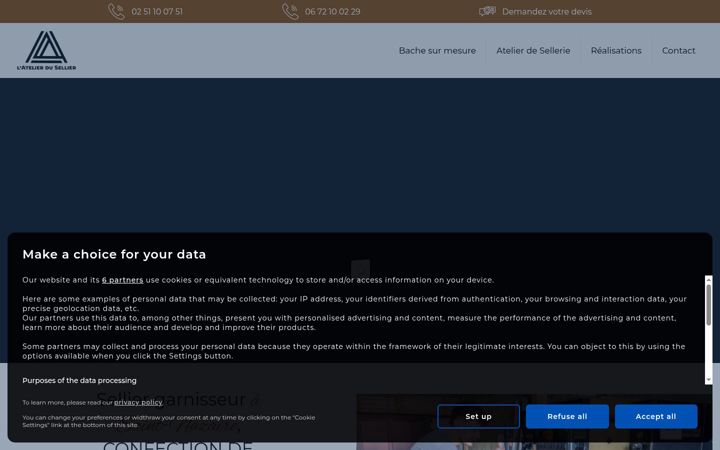720x450 pixels.
Task: Open the L'Atelier du Sellier logo
Action: [x=46, y=51]
